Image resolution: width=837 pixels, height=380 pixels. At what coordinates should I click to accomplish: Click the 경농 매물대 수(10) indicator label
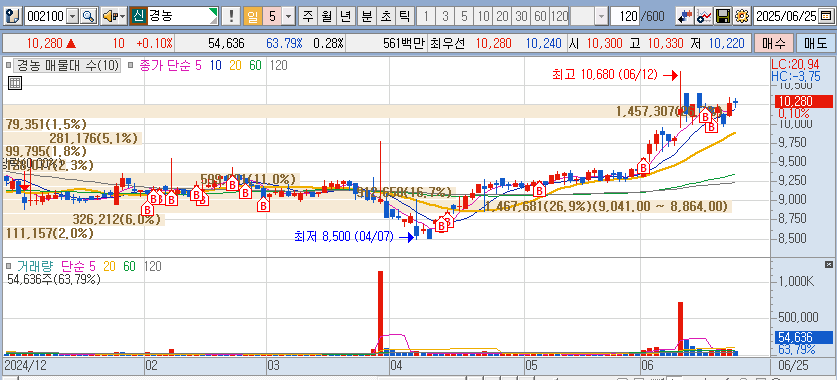pos(67,66)
